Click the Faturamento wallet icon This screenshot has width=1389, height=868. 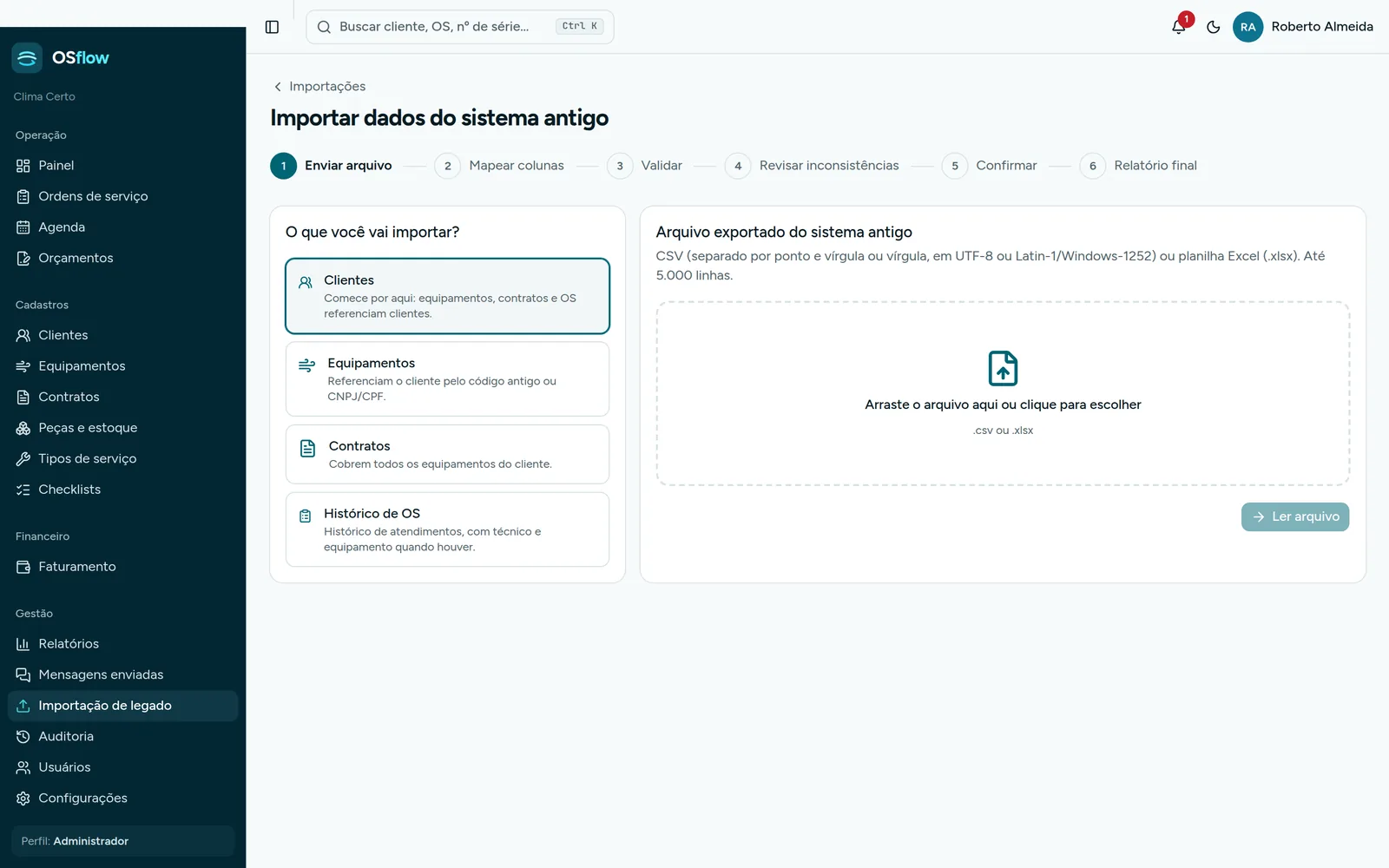[23, 567]
